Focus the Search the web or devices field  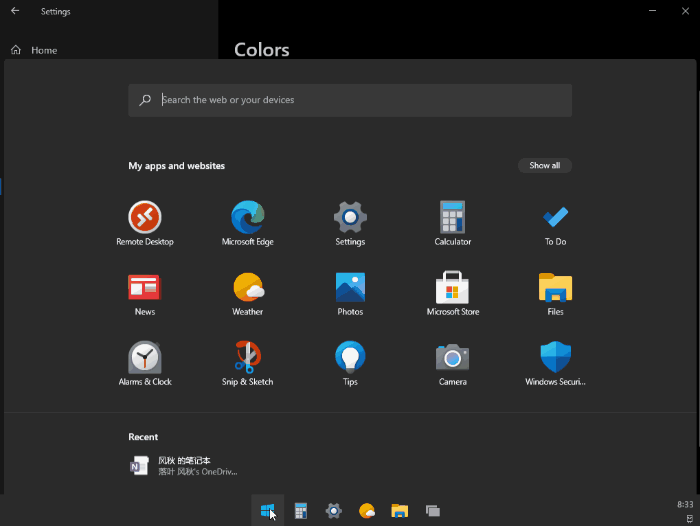coord(350,100)
